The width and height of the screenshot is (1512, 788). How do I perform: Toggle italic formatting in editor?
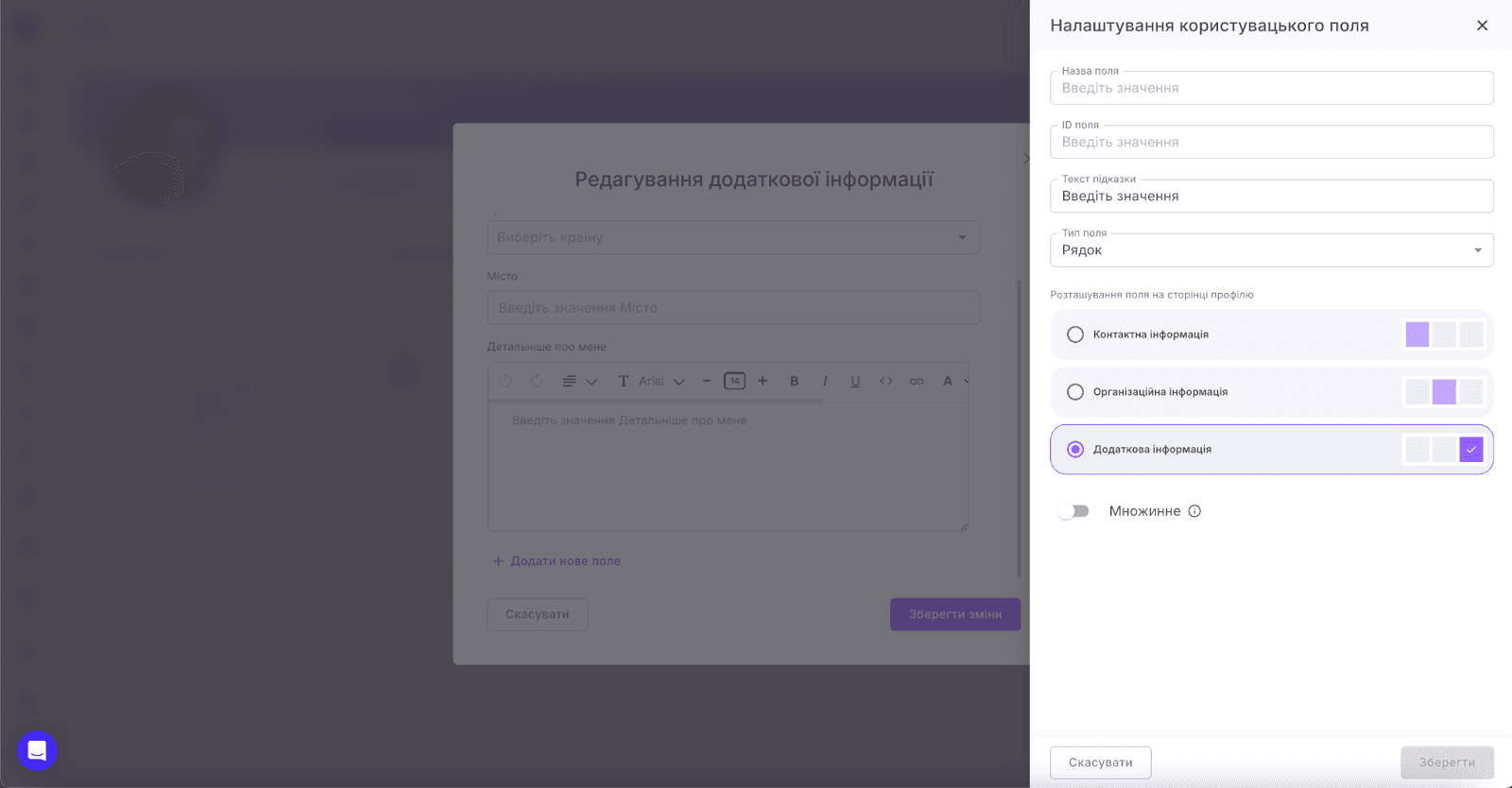pyautogui.click(x=825, y=381)
